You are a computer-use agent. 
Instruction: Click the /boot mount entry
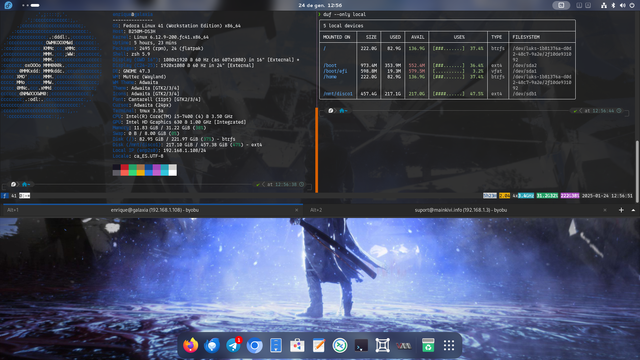[x=330, y=65]
